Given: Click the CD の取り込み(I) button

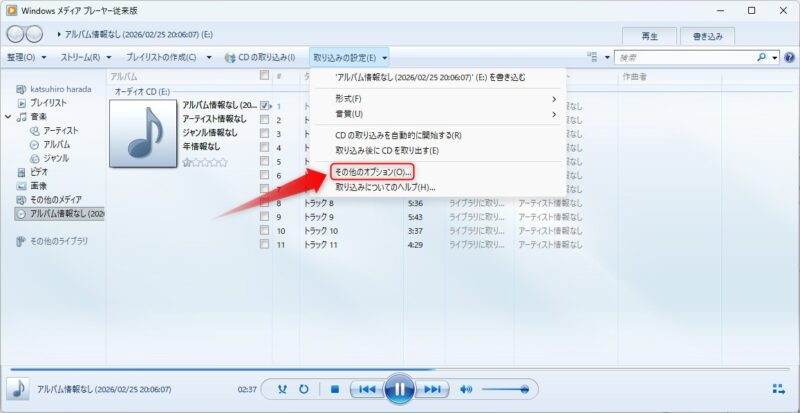Looking at the screenshot, I should pyautogui.click(x=260, y=58).
